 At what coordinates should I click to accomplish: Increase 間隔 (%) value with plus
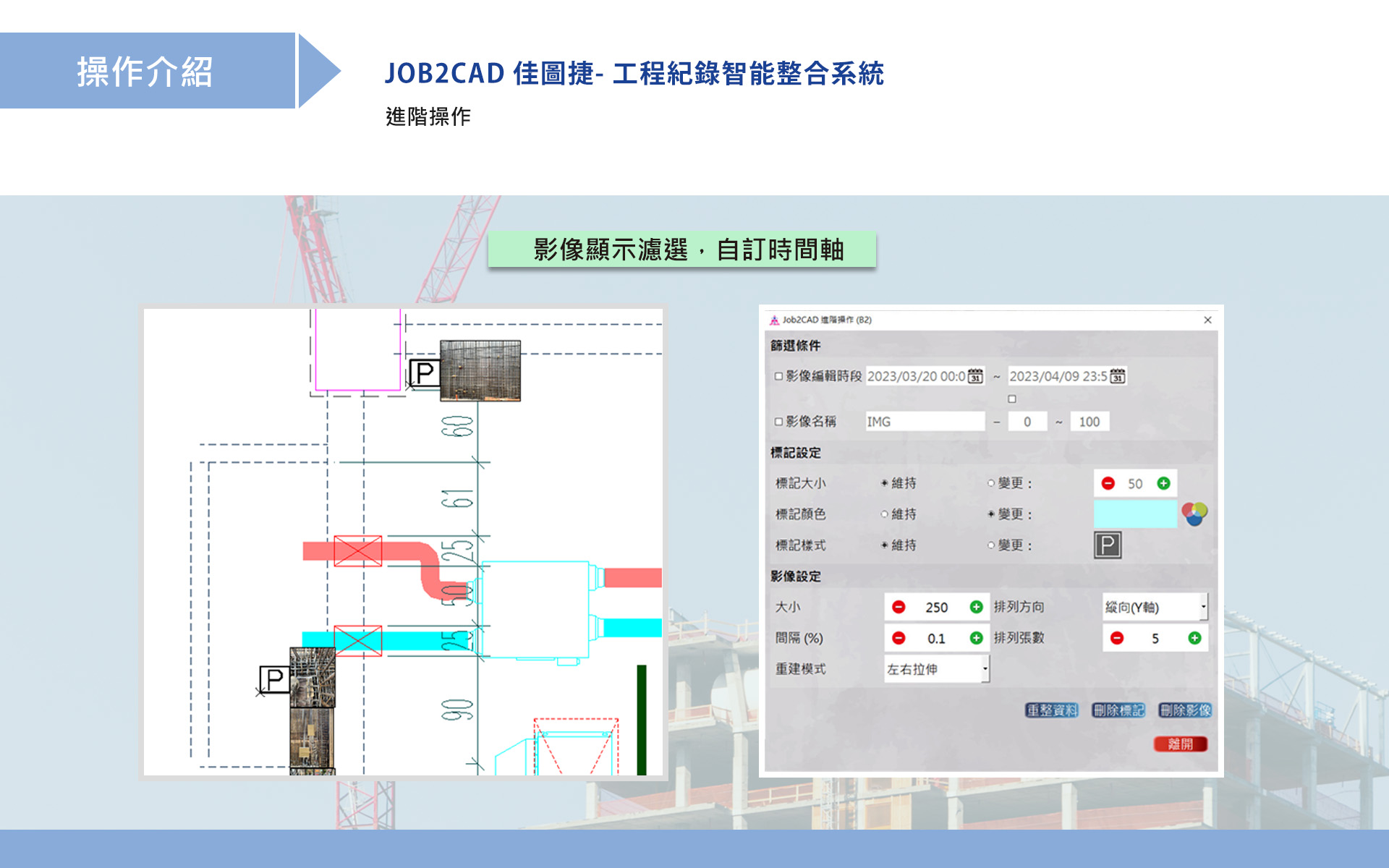tap(976, 638)
